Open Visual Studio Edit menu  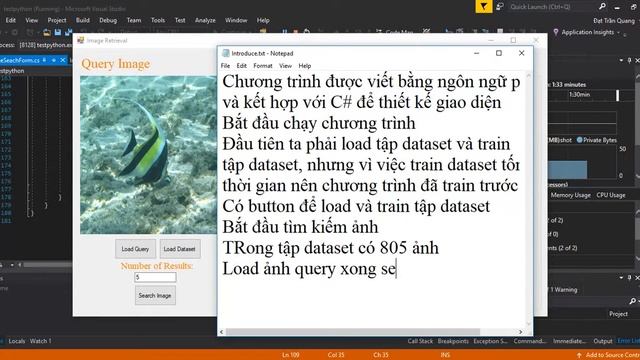(11, 20)
